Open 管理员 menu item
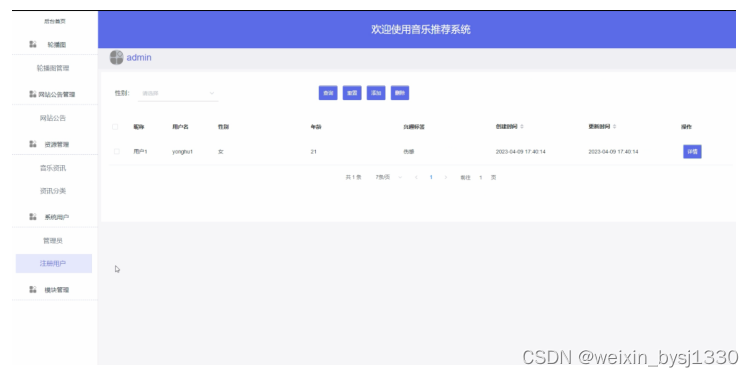Viewport: 754px width, 377px height. (x=53, y=240)
